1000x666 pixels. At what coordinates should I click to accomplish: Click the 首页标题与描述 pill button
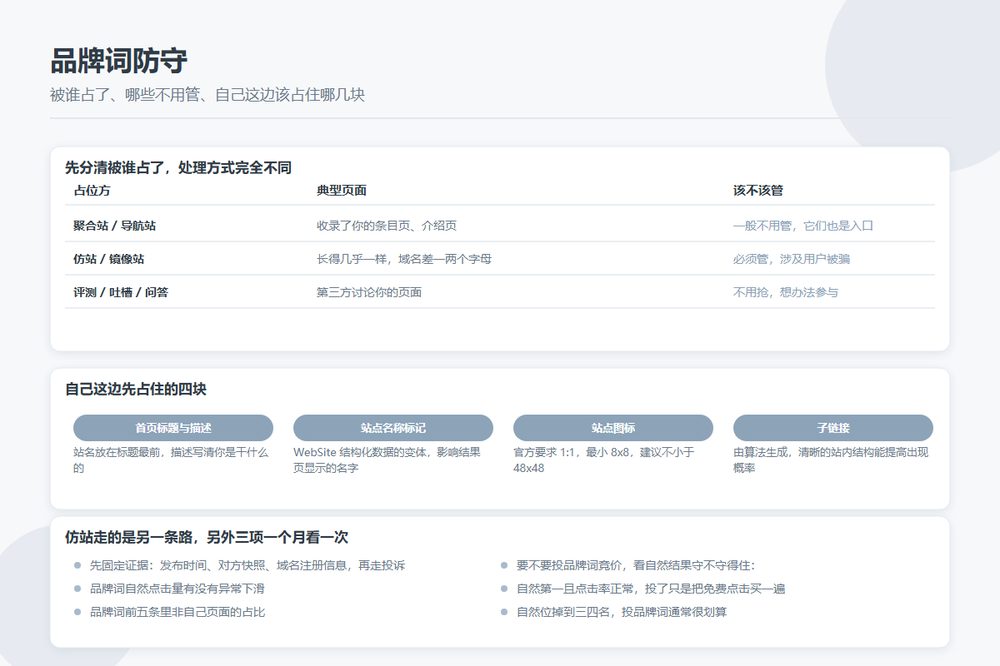[173, 428]
